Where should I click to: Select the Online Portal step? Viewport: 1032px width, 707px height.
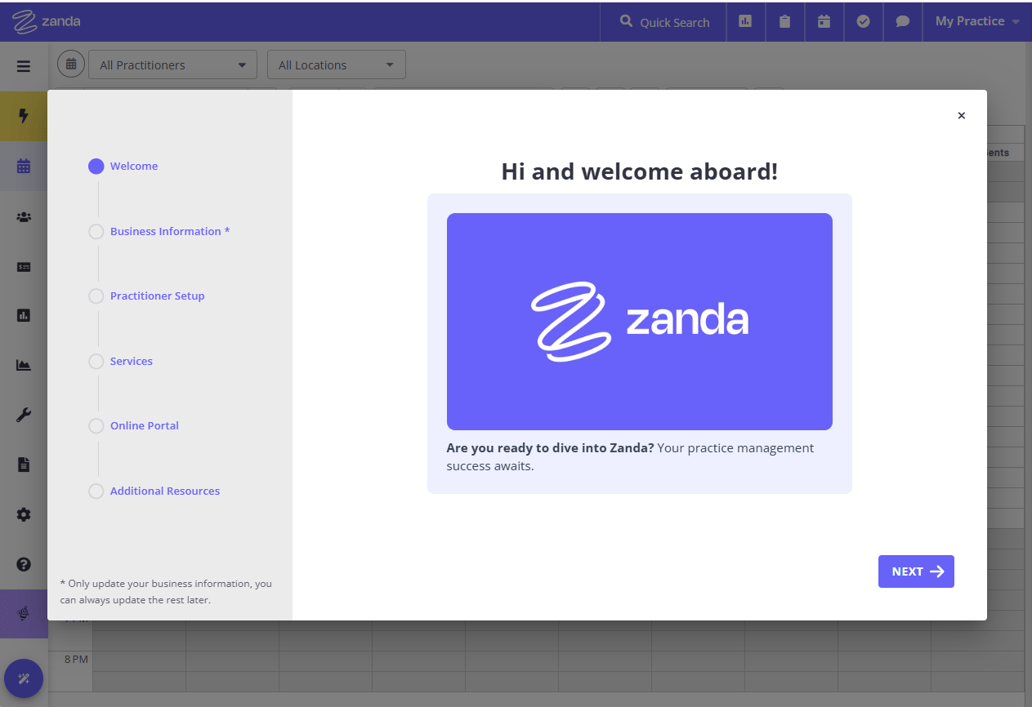(144, 426)
